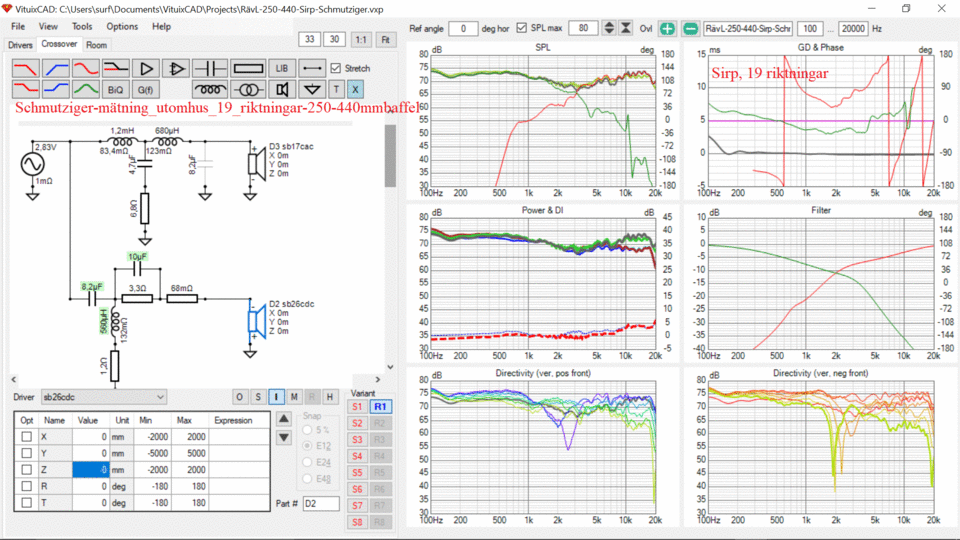This screenshot has height=540, width=960.
Task: Open the Tools menu
Action: [x=81, y=26]
